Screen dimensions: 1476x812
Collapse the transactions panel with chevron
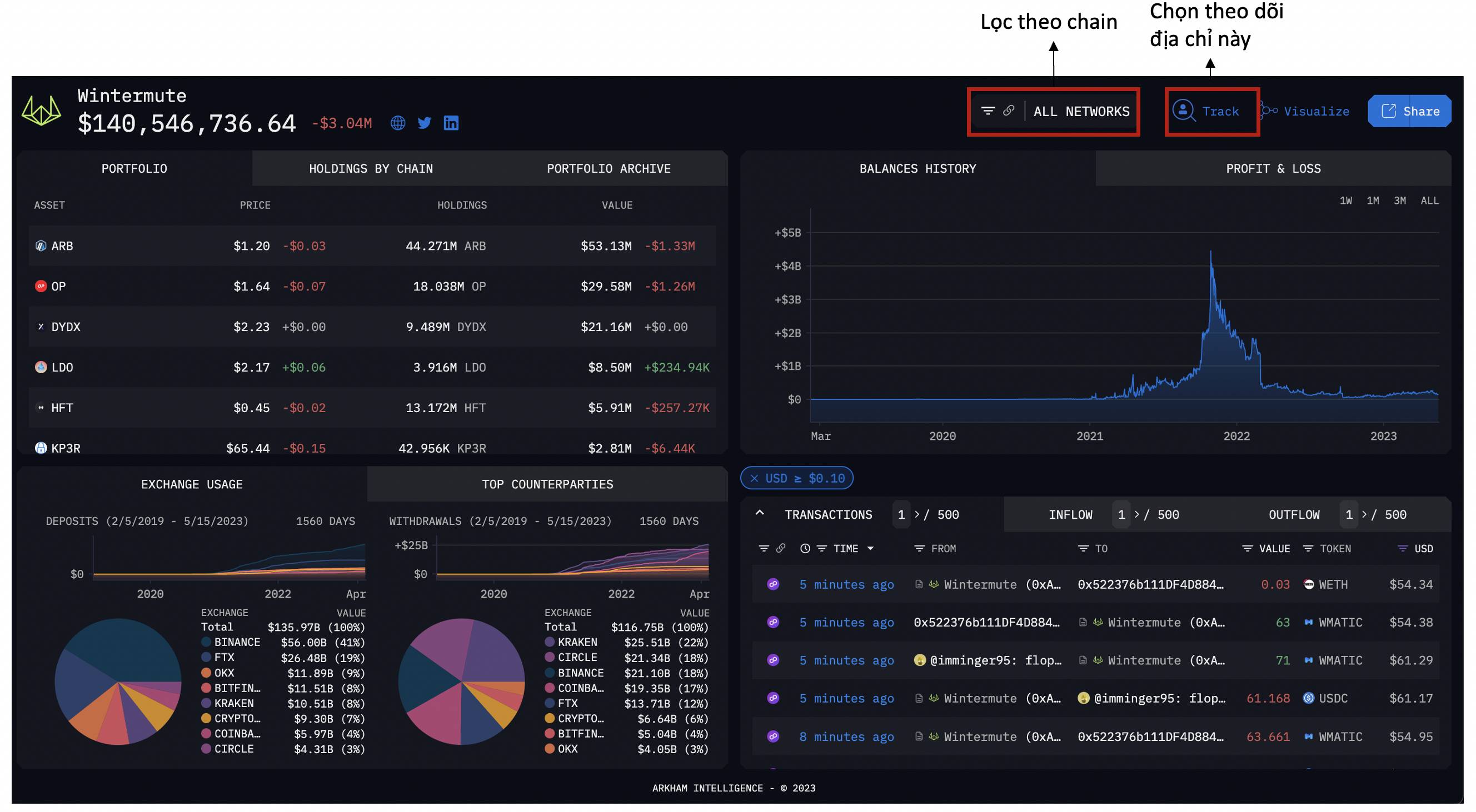(x=760, y=514)
